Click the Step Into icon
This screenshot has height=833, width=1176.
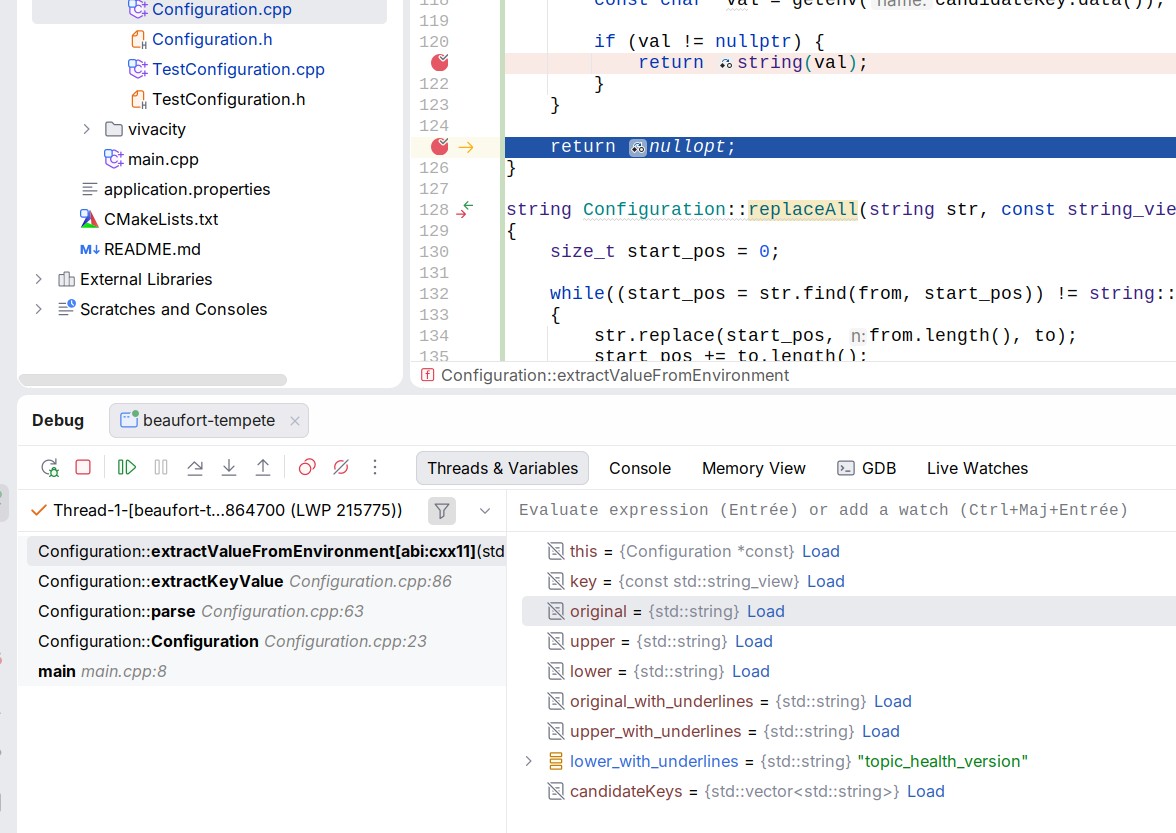(229, 468)
